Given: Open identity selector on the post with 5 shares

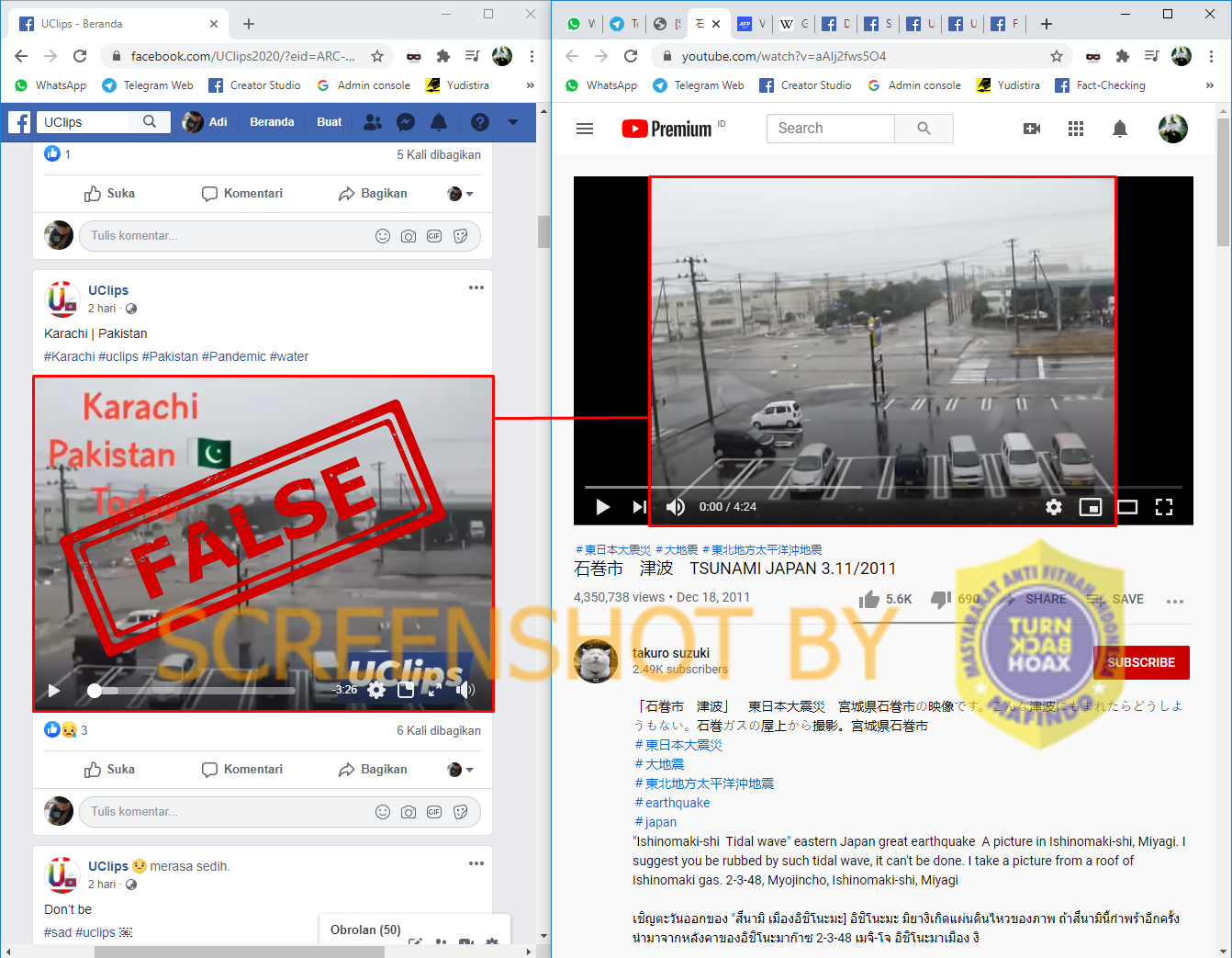Looking at the screenshot, I should pyautogui.click(x=460, y=194).
